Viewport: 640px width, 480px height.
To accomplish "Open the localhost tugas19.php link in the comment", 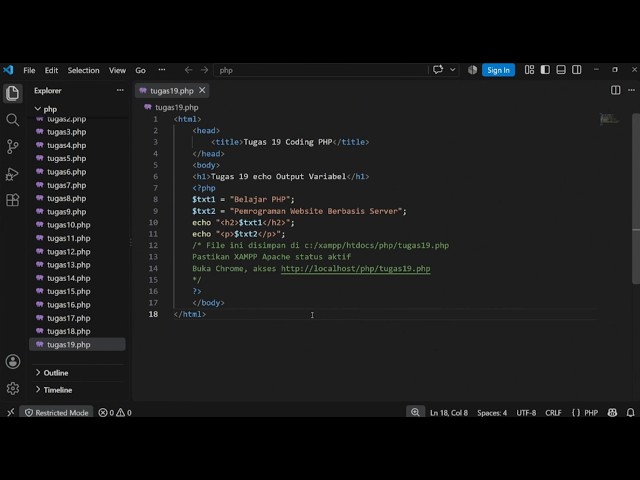I will tap(356, 269).
